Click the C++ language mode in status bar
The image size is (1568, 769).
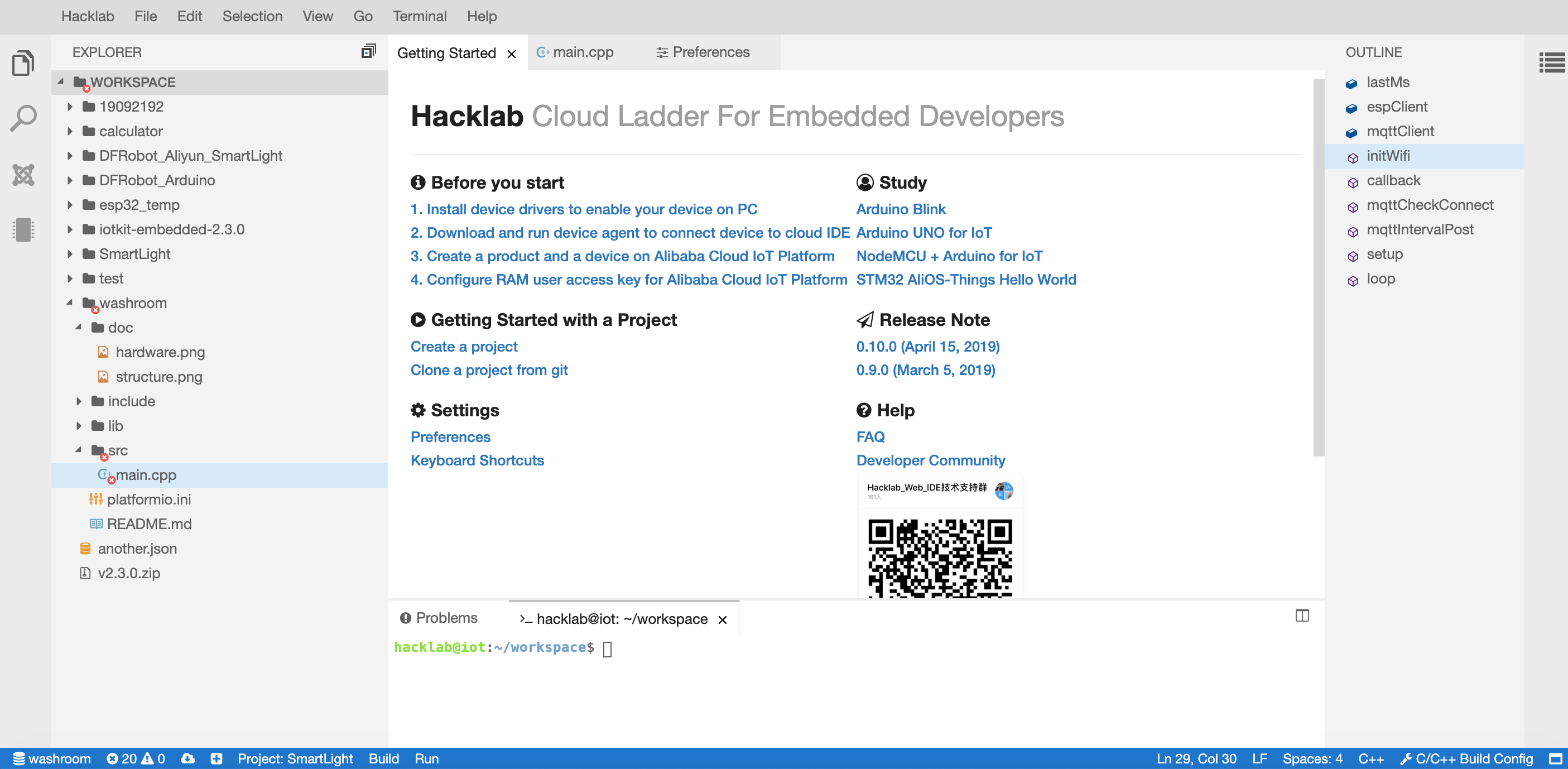point(1371,758)
